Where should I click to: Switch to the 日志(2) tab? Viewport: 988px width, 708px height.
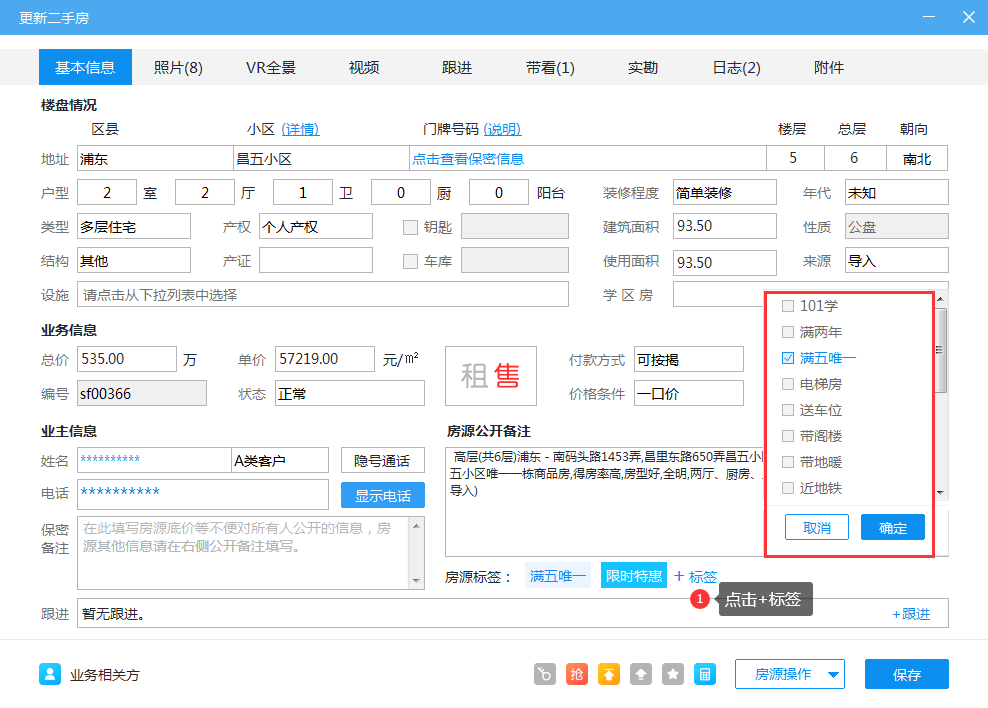coord(736,67)
